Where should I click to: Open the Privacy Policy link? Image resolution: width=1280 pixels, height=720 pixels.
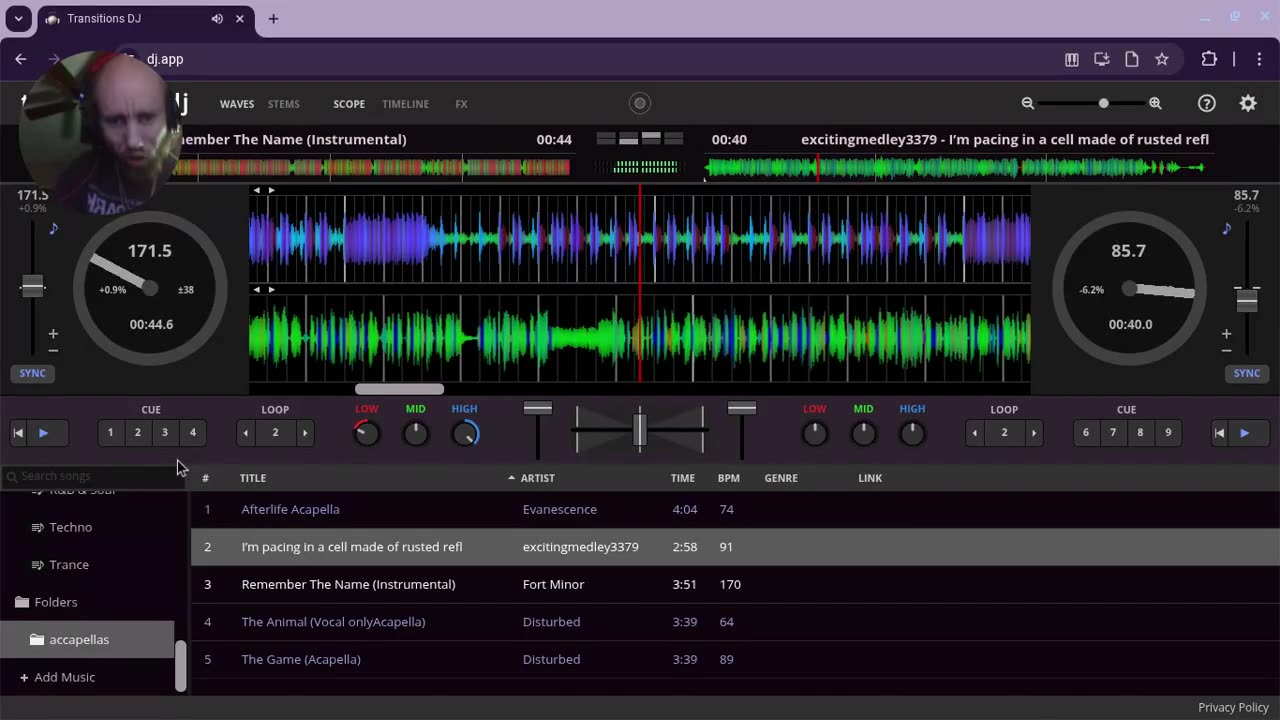(x=1233, y=707)
